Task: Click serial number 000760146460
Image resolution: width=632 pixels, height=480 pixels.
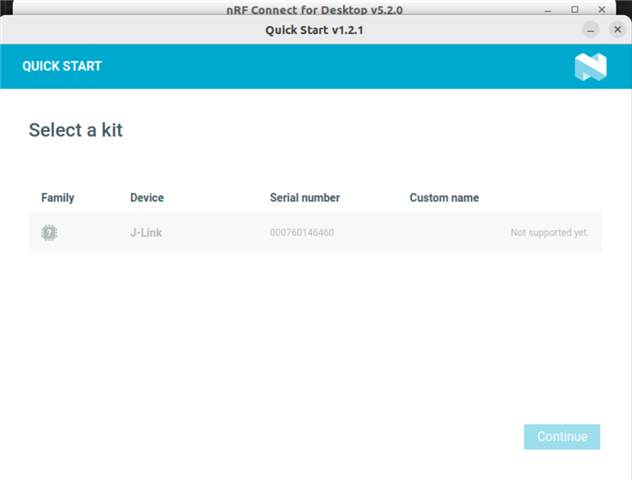Action: pos(302,233)
